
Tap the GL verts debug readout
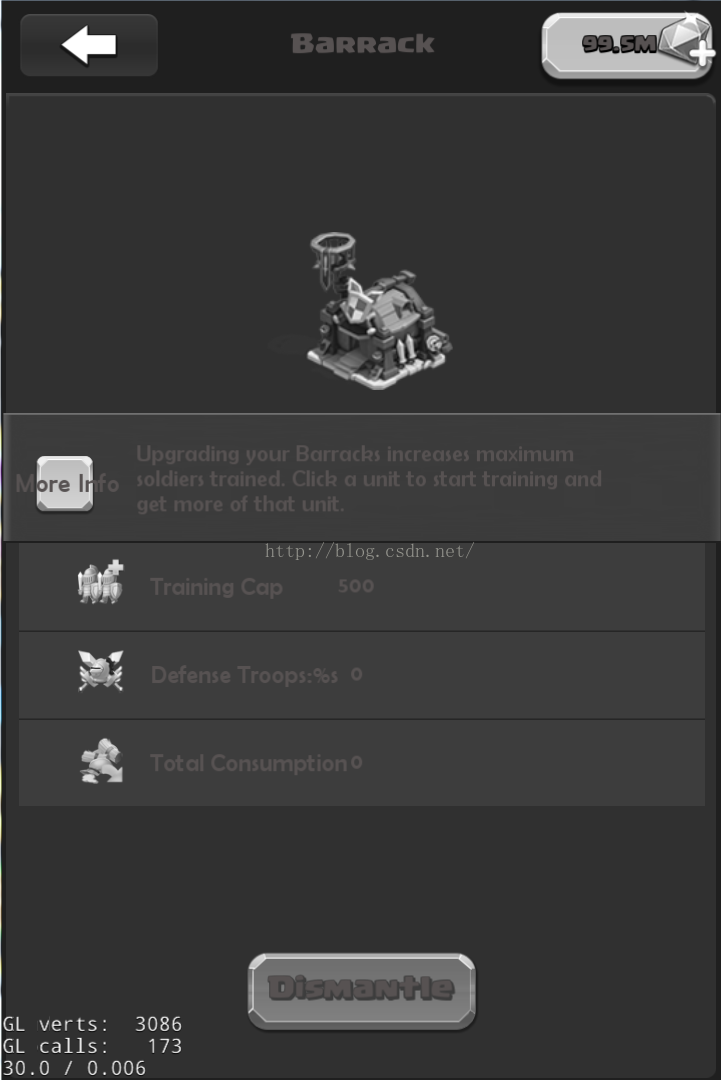92,1024
